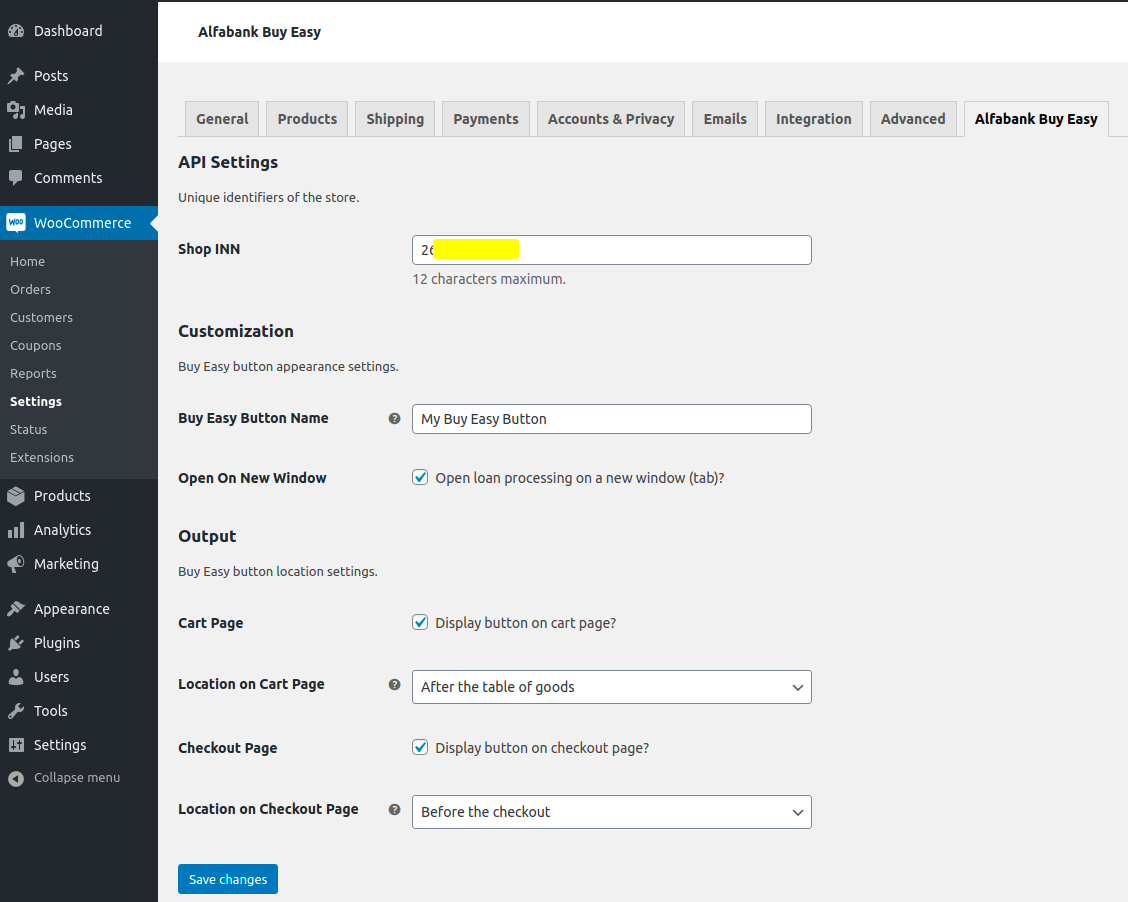Screen dimensions: 1128x902
Task: Switch to the Payments tab
Action: (x=486, y=119)
